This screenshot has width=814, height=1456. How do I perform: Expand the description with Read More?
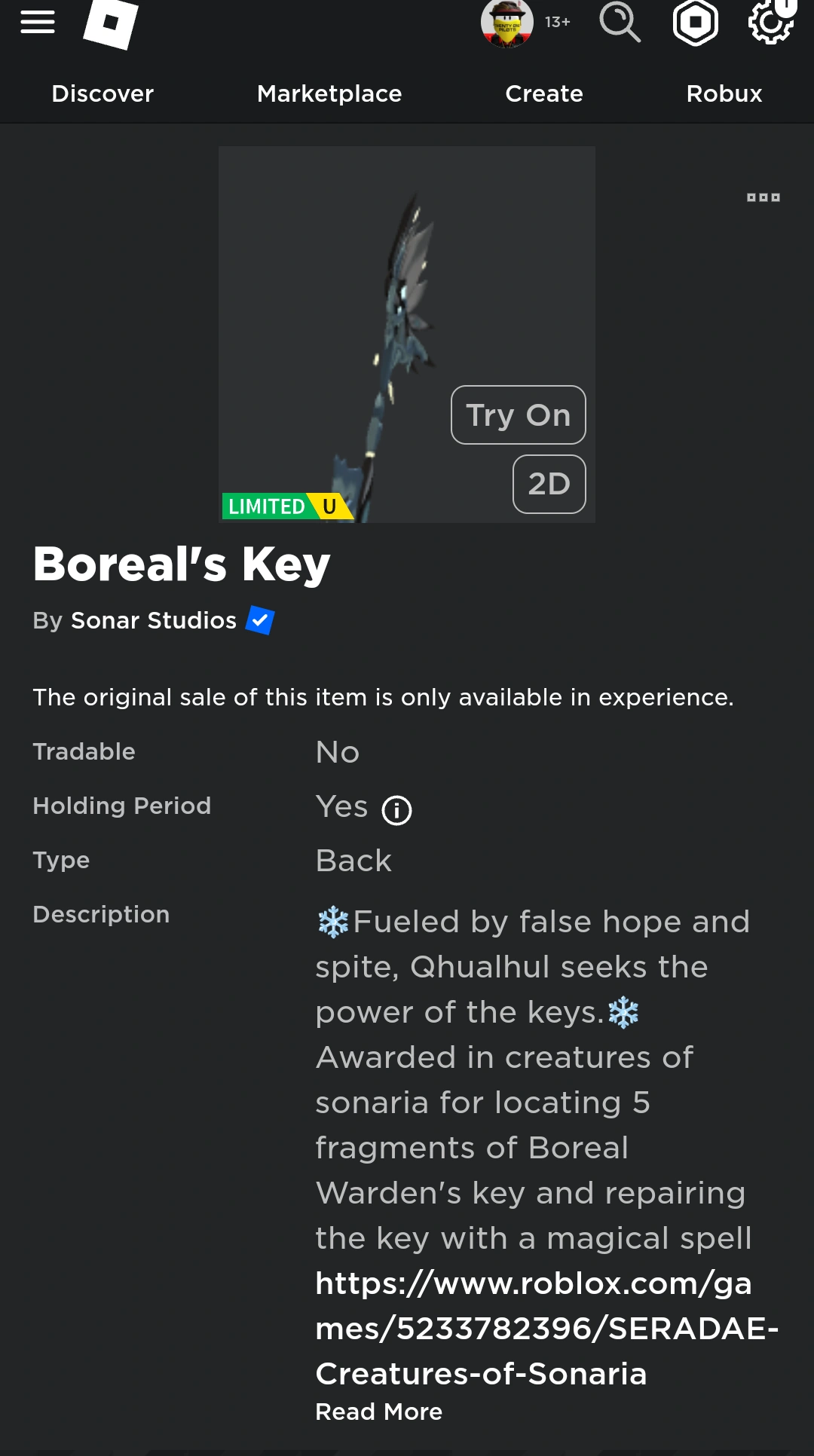(x=379, y=1412)
